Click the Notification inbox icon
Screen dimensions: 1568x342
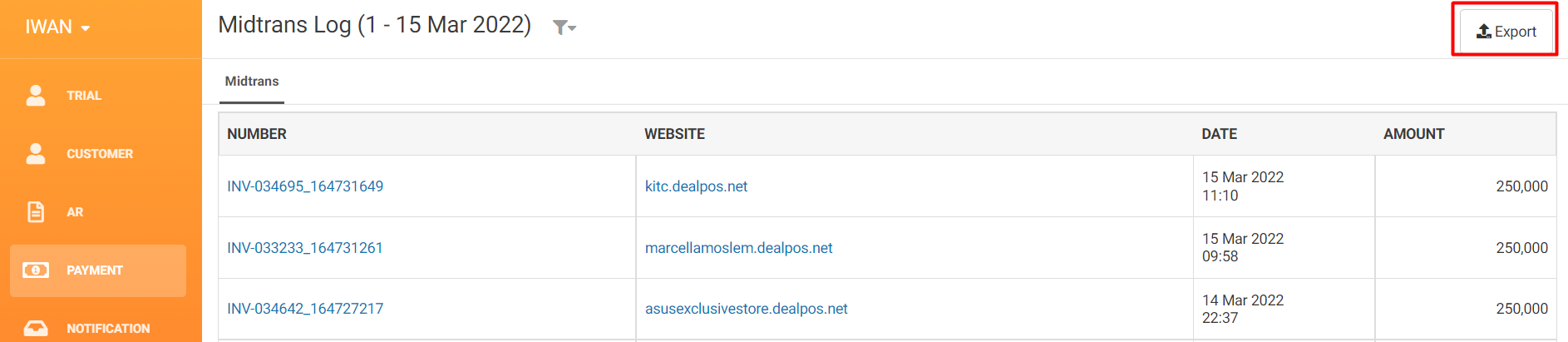(36, 329)
